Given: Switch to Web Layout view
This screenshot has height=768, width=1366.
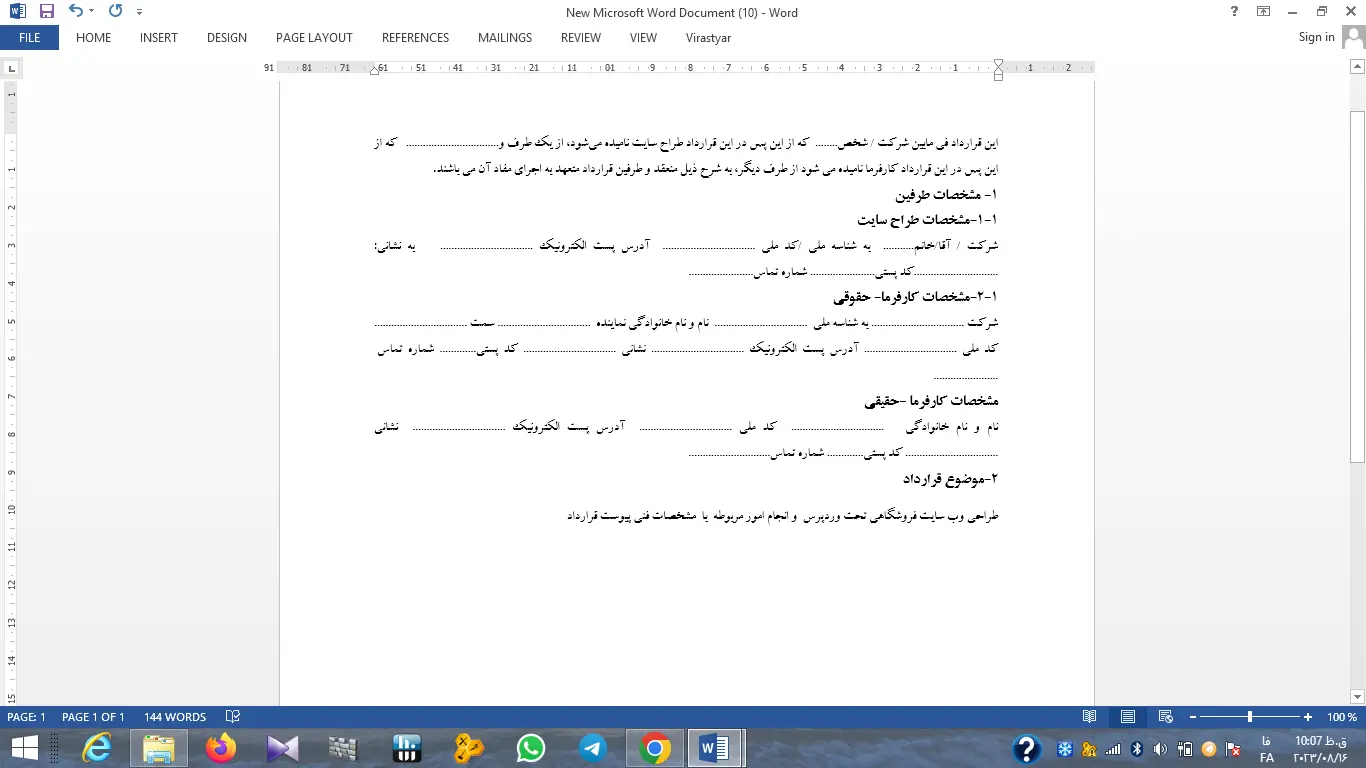Looking at the screenshot, I should [x=1165, y=717].
